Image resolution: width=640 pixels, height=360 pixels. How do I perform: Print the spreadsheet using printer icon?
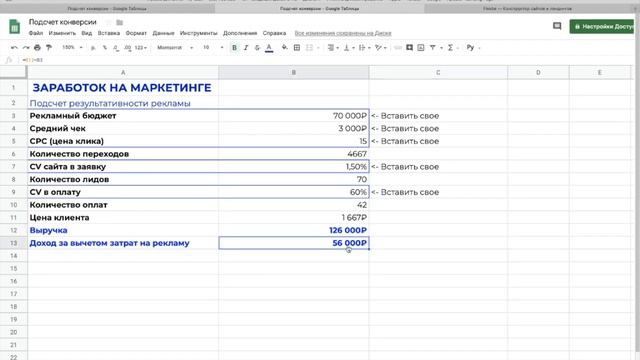pos(37,48)
